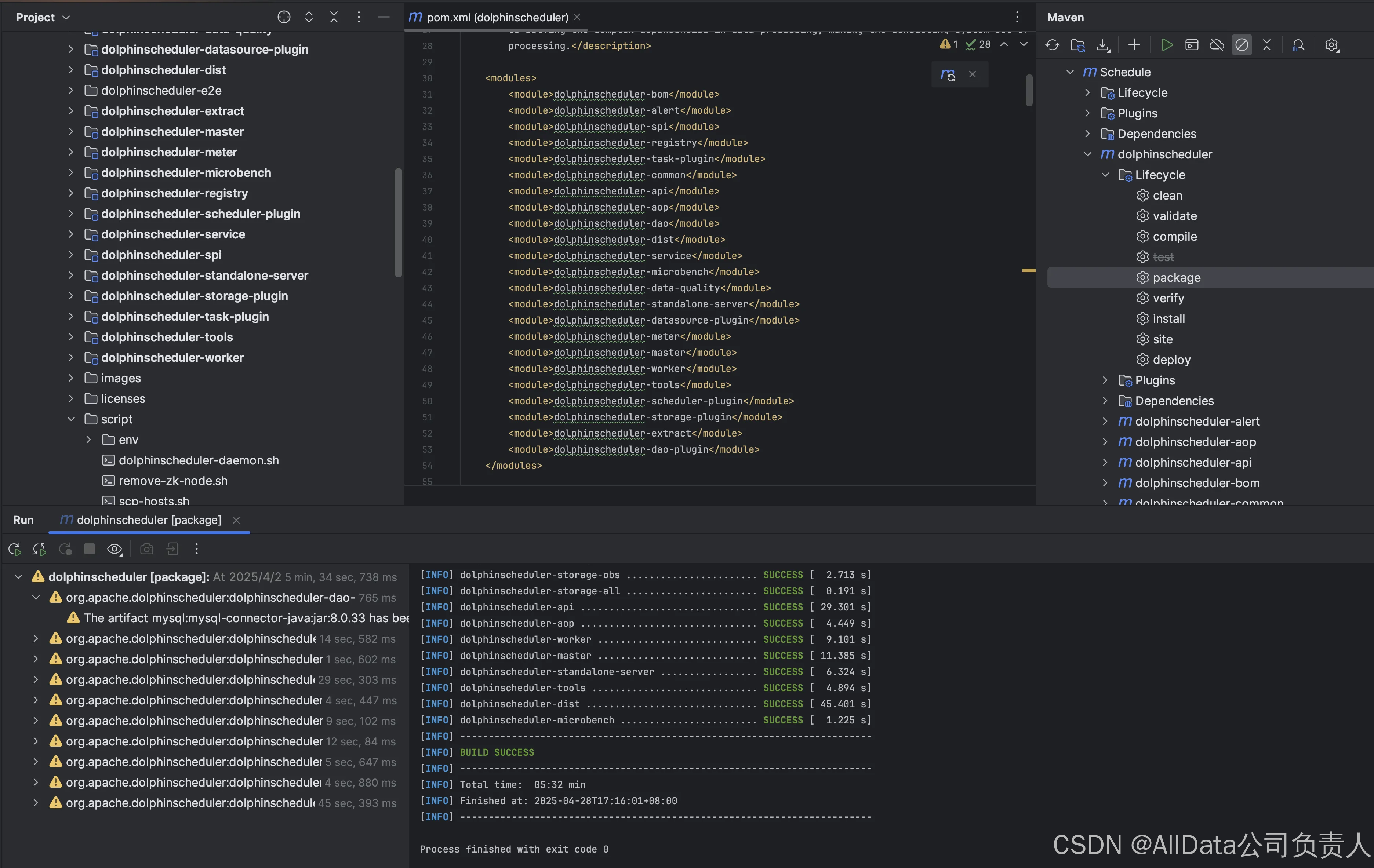The height and width of the screenshot is (868, 1374).
Task: Collapse all in Project panel toolbar
Action: tap(334, 17)
